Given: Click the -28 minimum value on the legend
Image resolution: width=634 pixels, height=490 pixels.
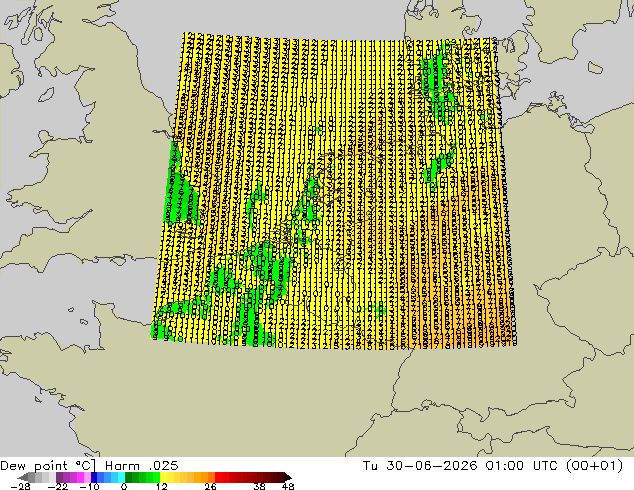Looking at the screenshot, I should (x=20, y=486).
